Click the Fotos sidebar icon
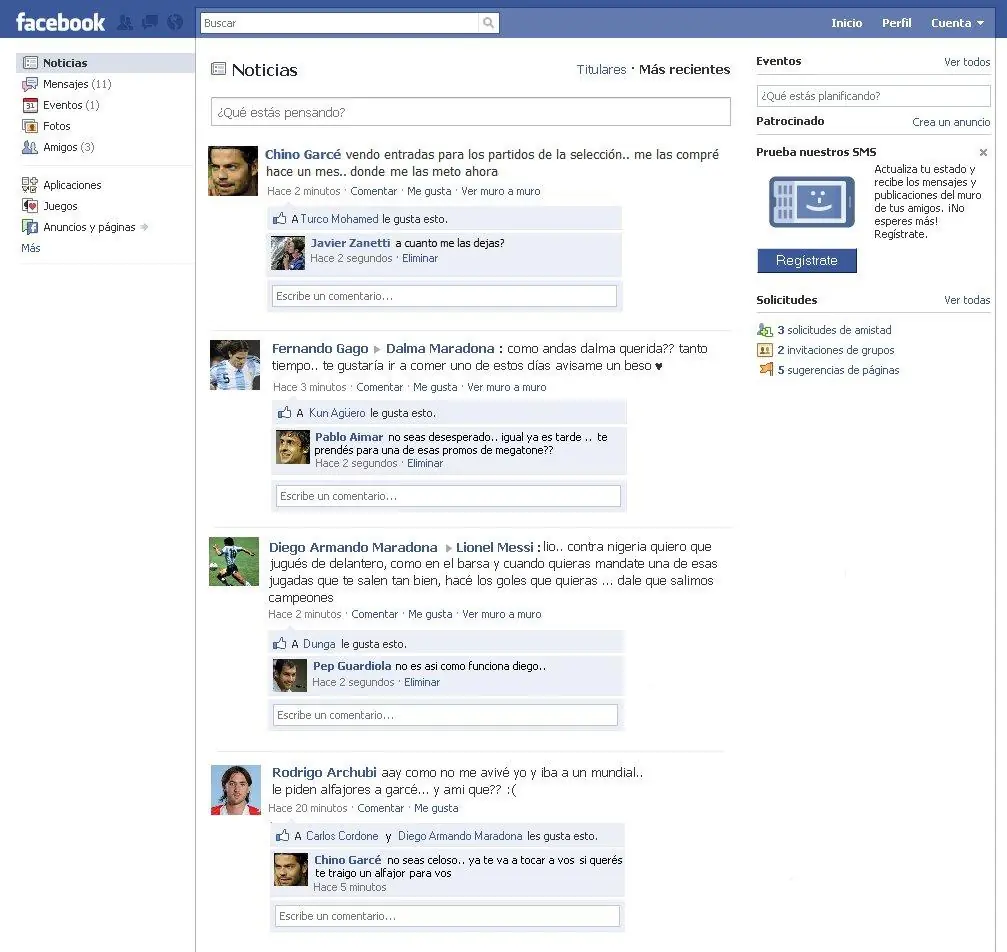This screenshot has width=1007, height=952. (x=30, y=127)
